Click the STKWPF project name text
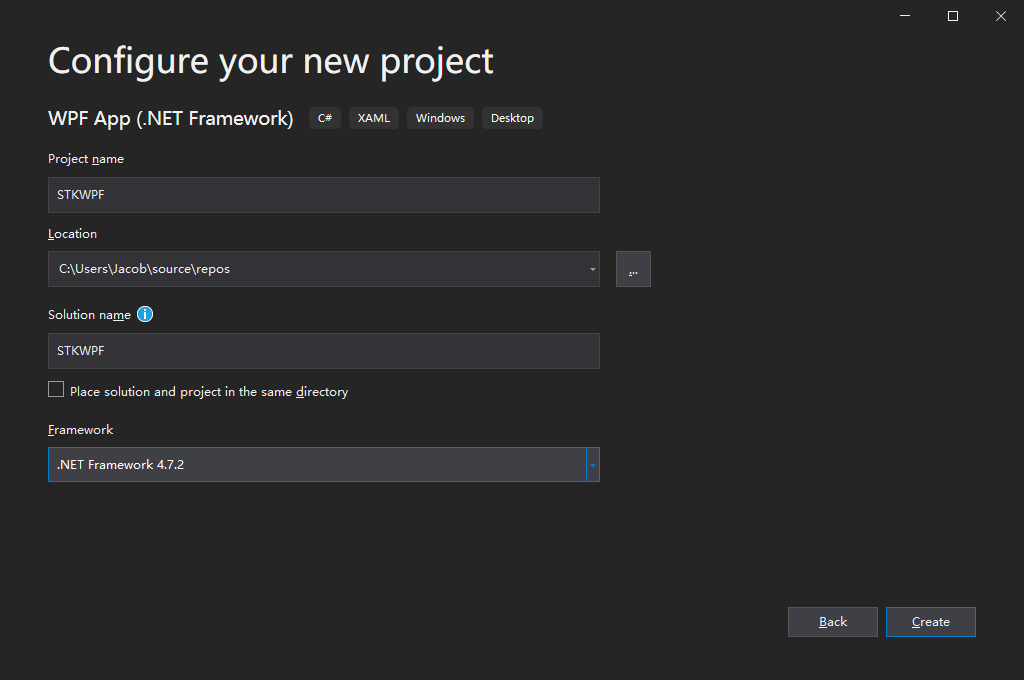This screenshot has height=680, width=1024. tap(80, 194)
